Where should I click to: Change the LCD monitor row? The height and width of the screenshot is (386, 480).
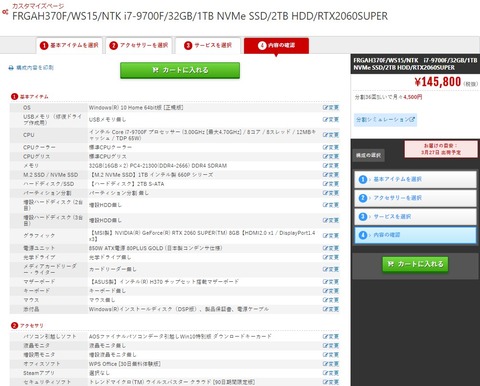pyautogui.click(x=331, y=345)
